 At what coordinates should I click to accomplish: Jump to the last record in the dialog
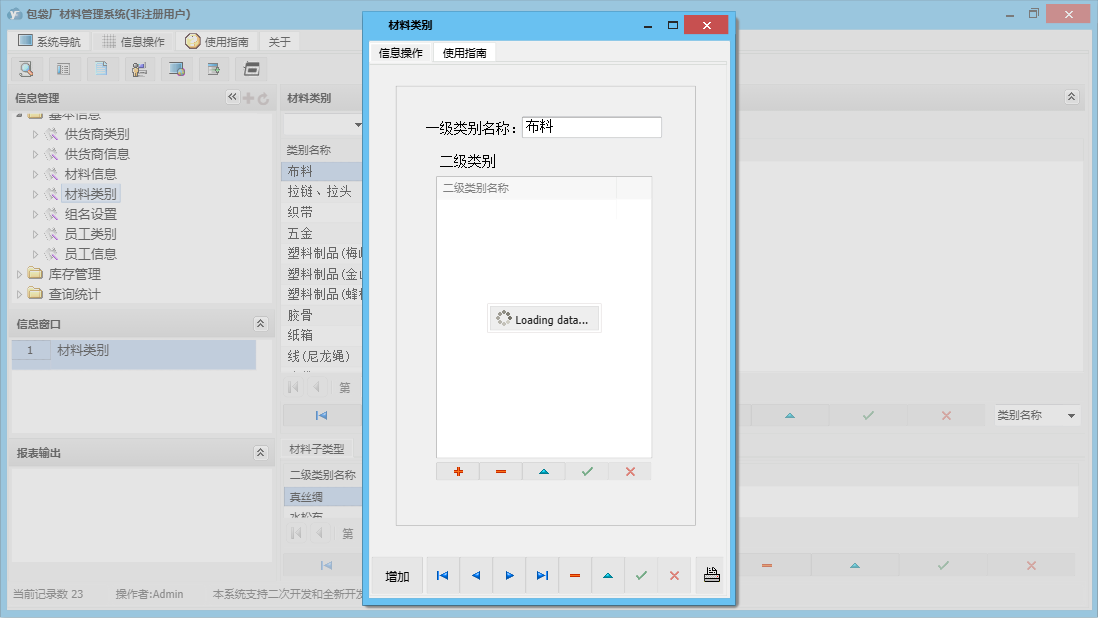(541, 575)
